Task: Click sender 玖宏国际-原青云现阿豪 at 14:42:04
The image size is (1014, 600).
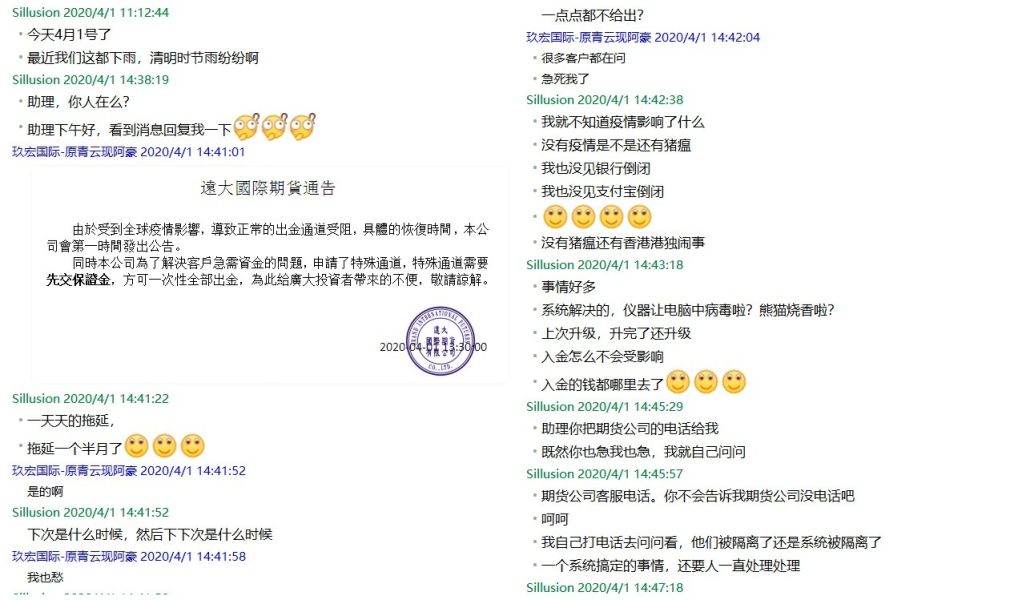Action: [x=588, y=38]
